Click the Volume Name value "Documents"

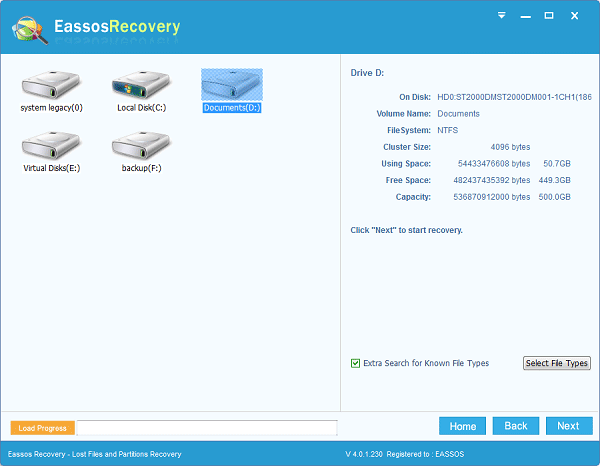pyautogui.click(x=458, y=114)
